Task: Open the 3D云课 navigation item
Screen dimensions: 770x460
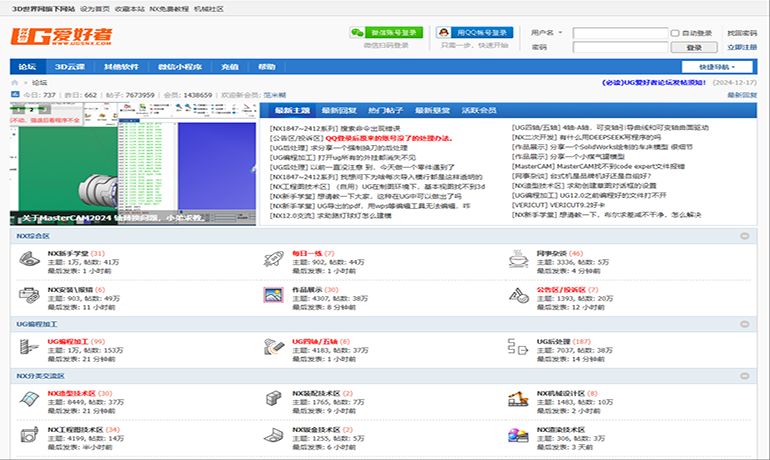Action: [x=70, y=67]
